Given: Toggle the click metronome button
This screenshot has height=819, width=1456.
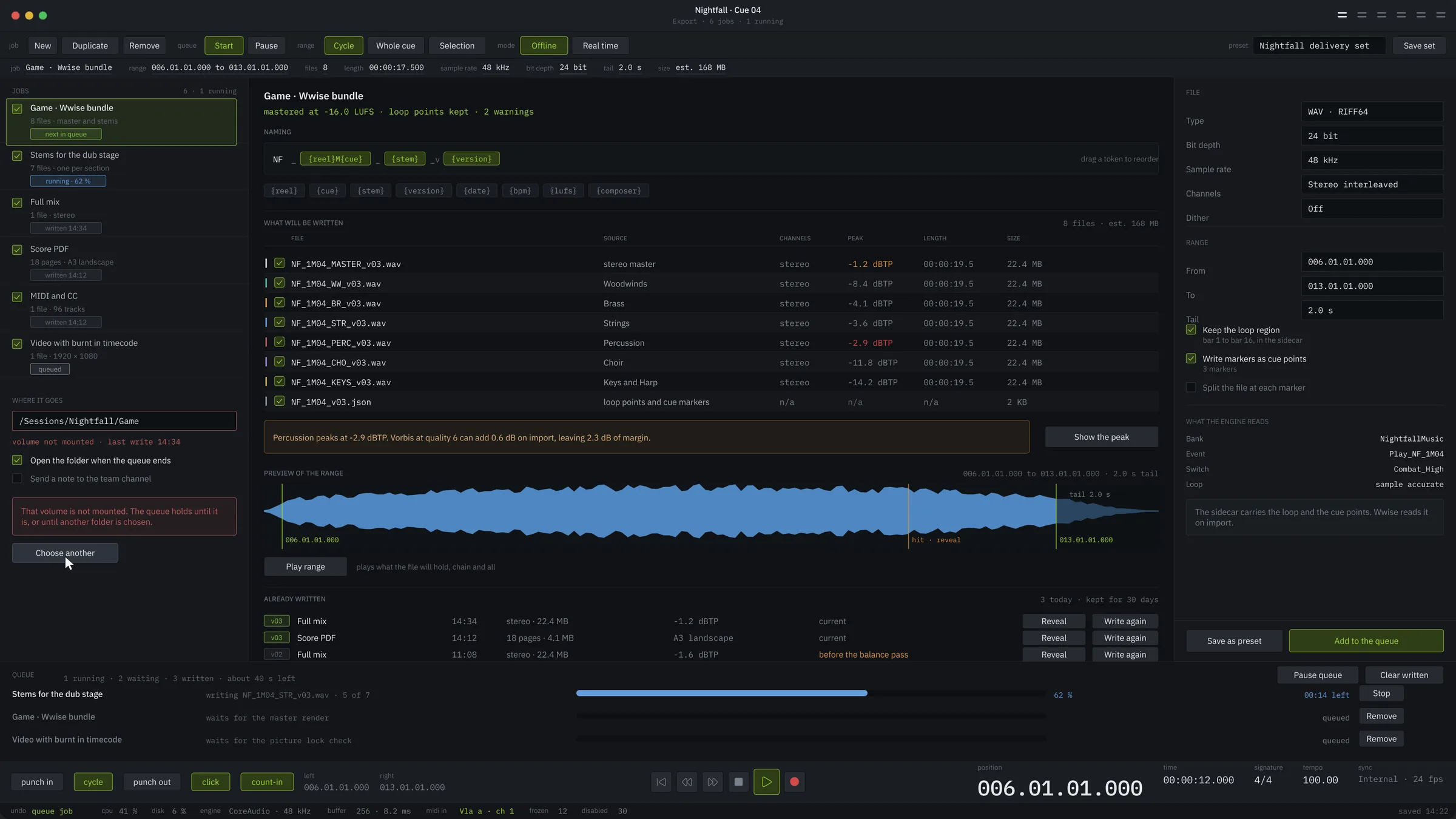Looking at the screenshot, I should [211, 782].
